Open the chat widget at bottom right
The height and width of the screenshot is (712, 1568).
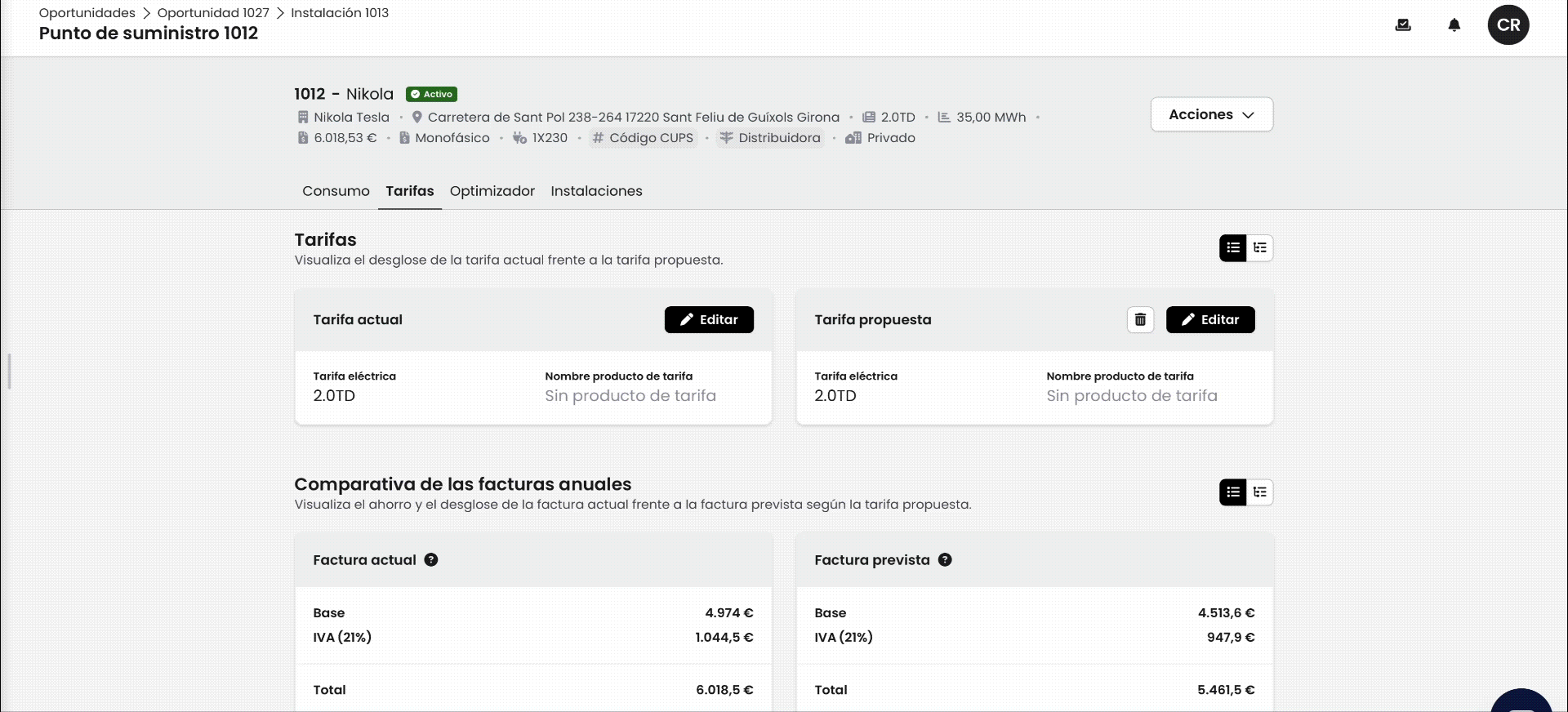click(x=1521, y=701)
